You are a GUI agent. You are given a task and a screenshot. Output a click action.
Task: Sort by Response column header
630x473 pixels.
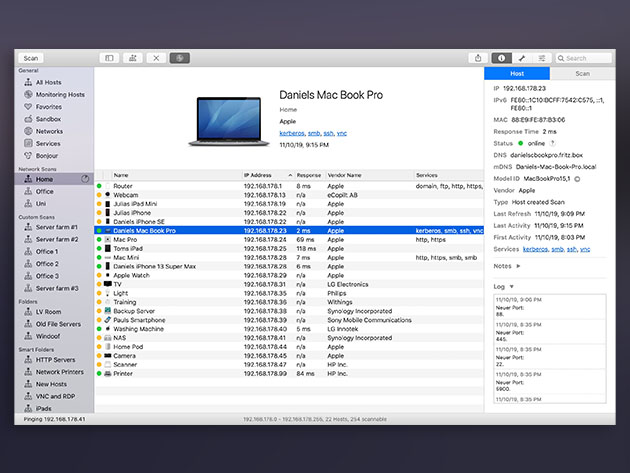(309, 175)
